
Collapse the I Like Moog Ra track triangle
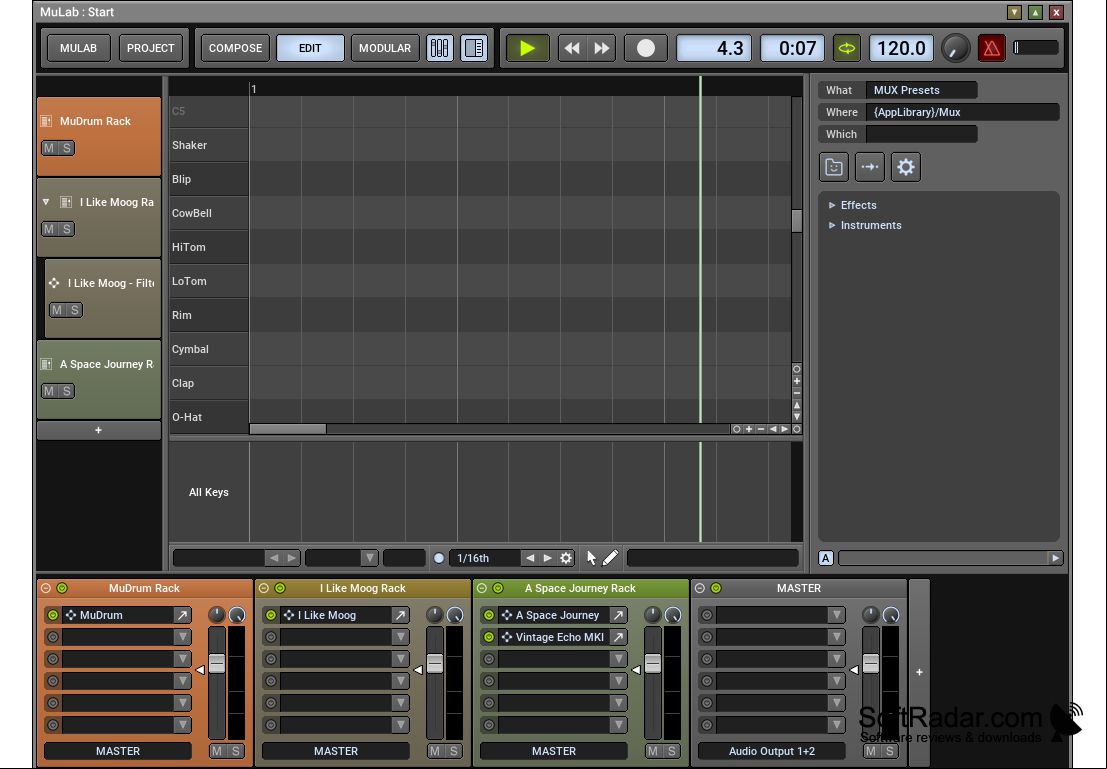coord(46,202)
